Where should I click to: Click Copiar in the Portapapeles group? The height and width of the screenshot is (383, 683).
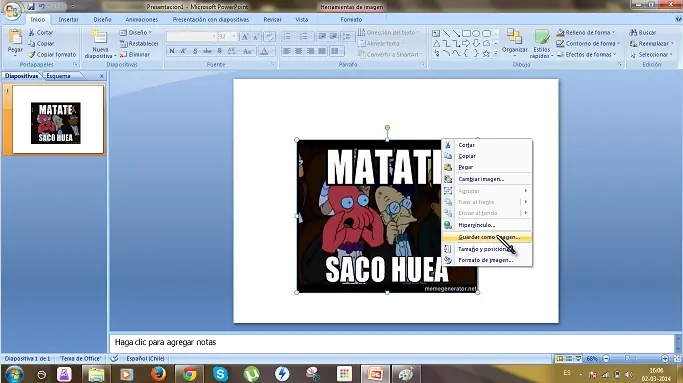tap(41, 44)
